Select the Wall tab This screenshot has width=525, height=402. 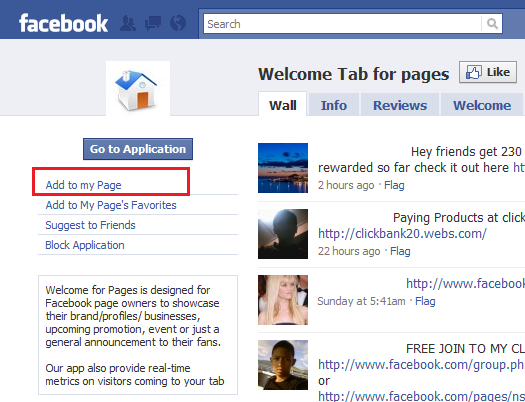[283, 105]
